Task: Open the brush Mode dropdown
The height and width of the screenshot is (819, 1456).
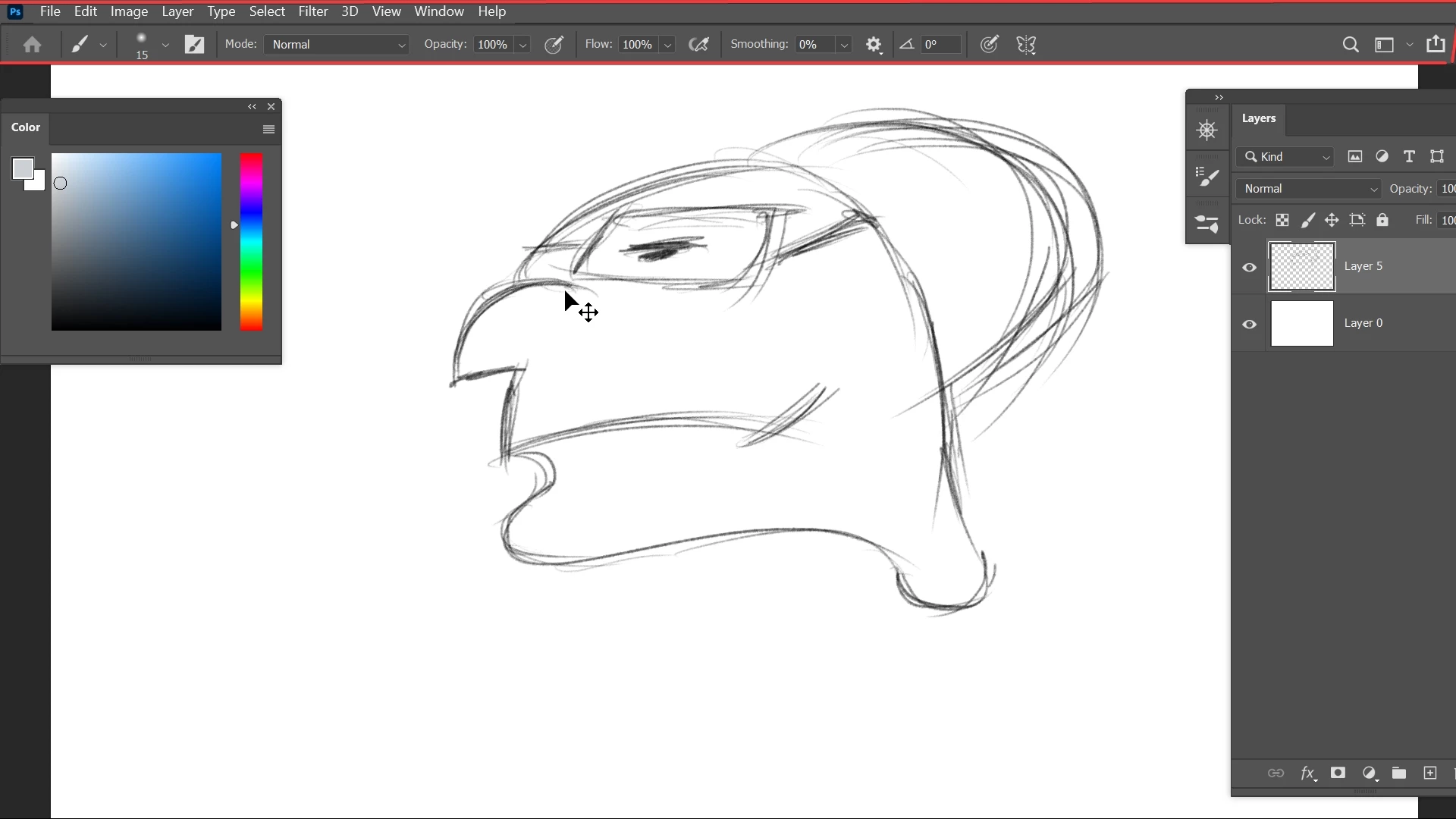Action: 337,45
